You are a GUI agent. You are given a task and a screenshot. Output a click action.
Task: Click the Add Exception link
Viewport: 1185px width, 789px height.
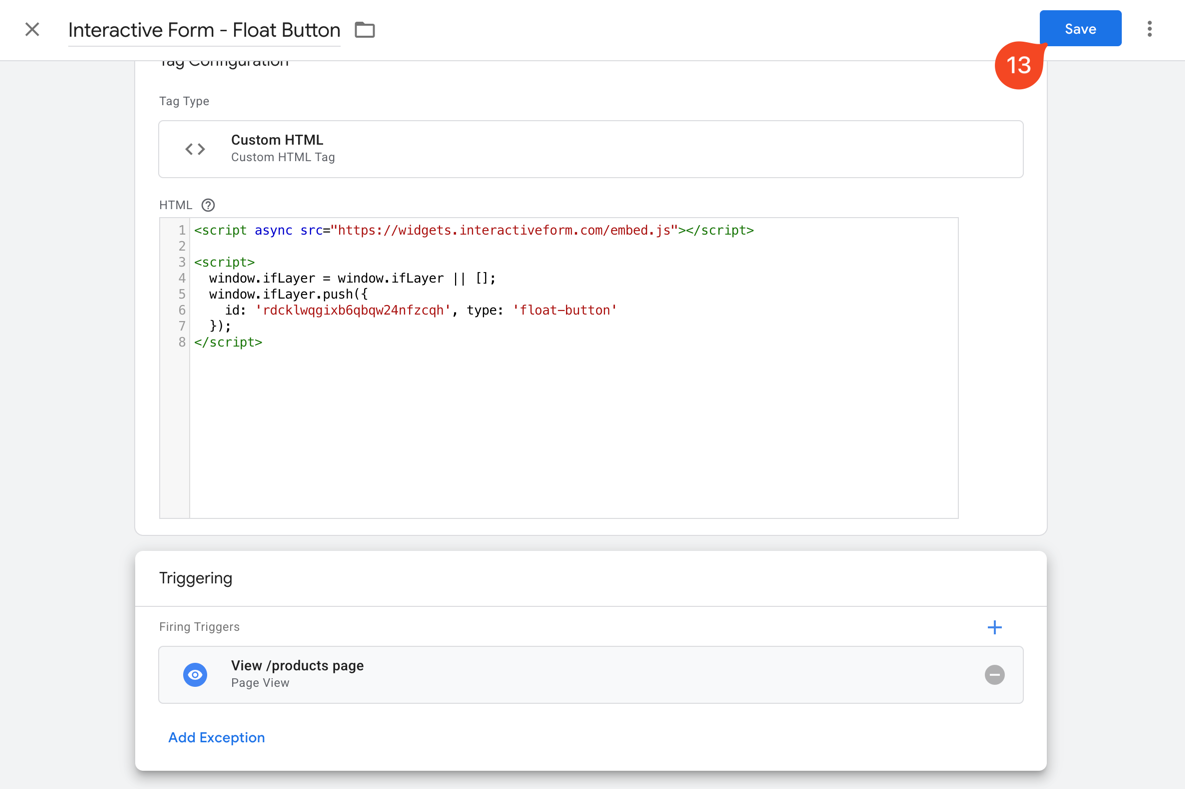click(x=216, y=737)
